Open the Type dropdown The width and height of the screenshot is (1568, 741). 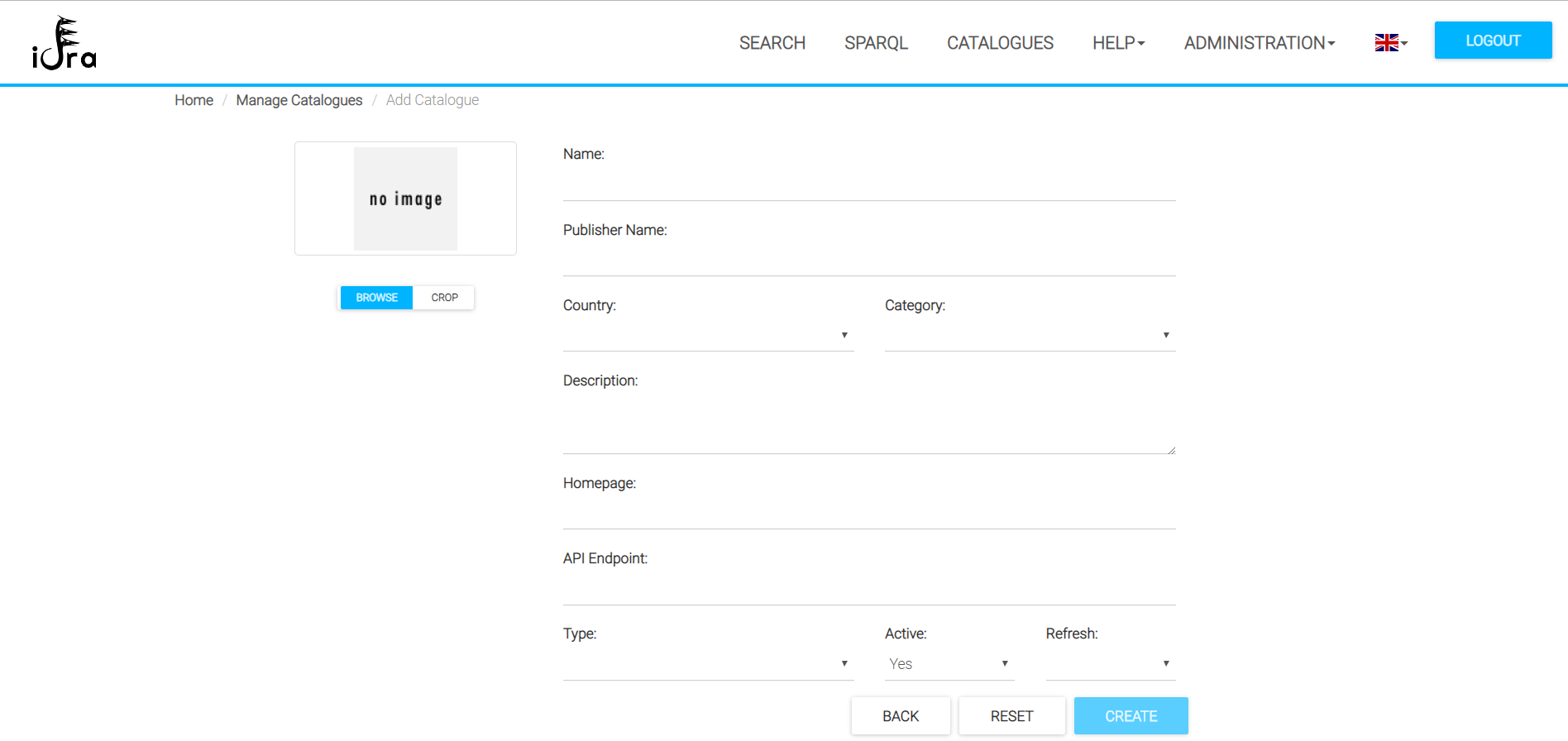pos(708,664)
